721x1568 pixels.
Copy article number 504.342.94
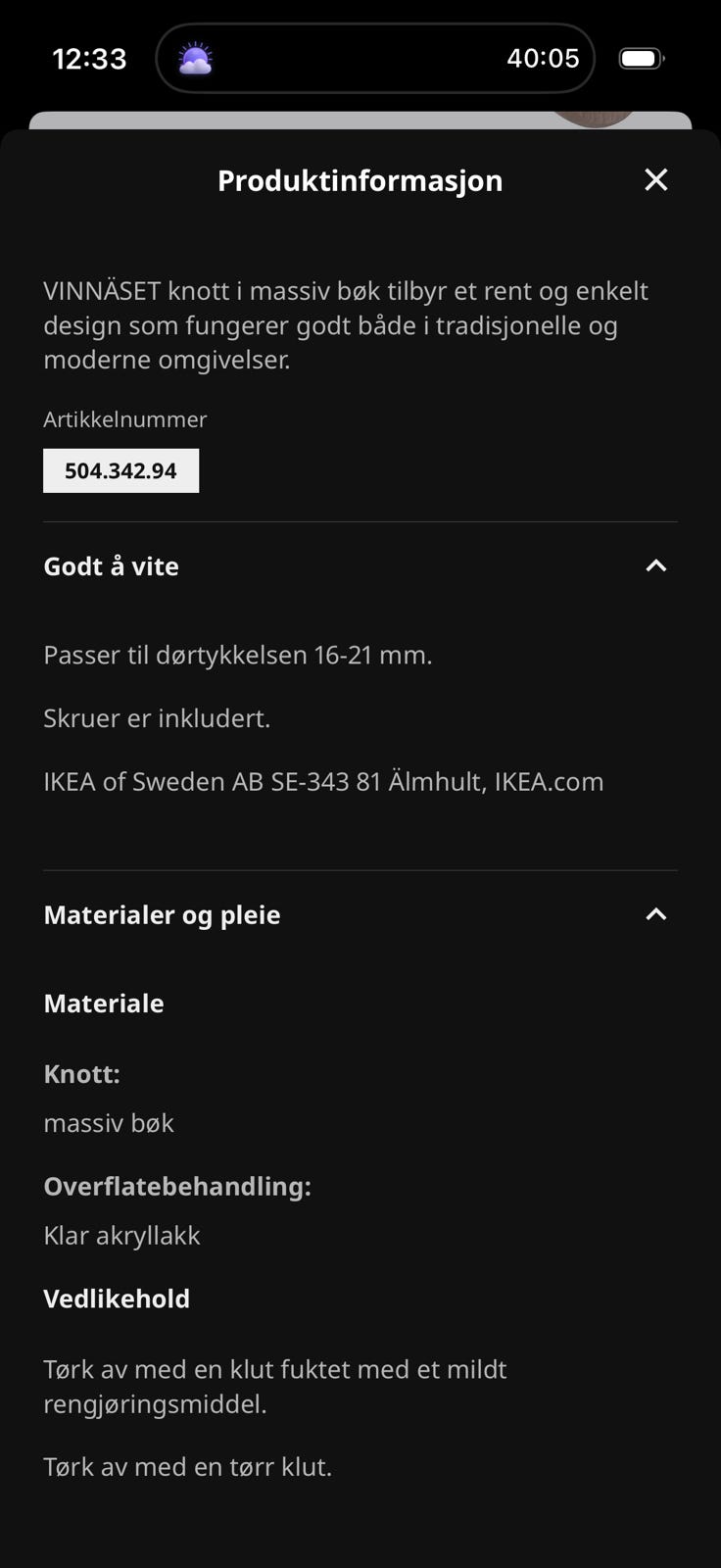pos(121,471)
